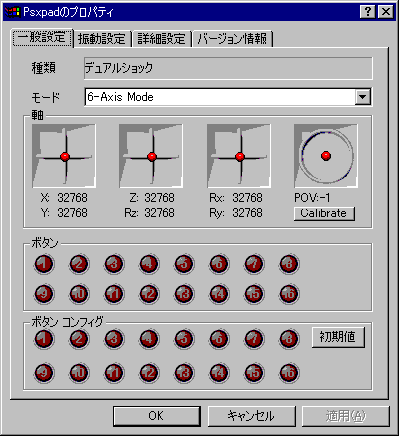This screenshot has height=436, width=399.
Task: Click button config indicator 12
Action: 149,373
